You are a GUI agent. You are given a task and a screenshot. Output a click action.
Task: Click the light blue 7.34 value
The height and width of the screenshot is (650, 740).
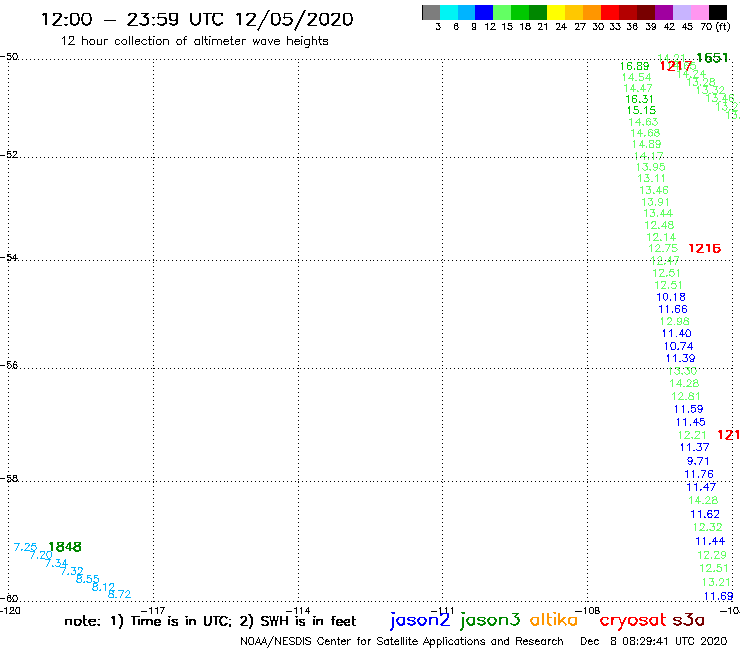pyautogui.click(x=57, y=563)
